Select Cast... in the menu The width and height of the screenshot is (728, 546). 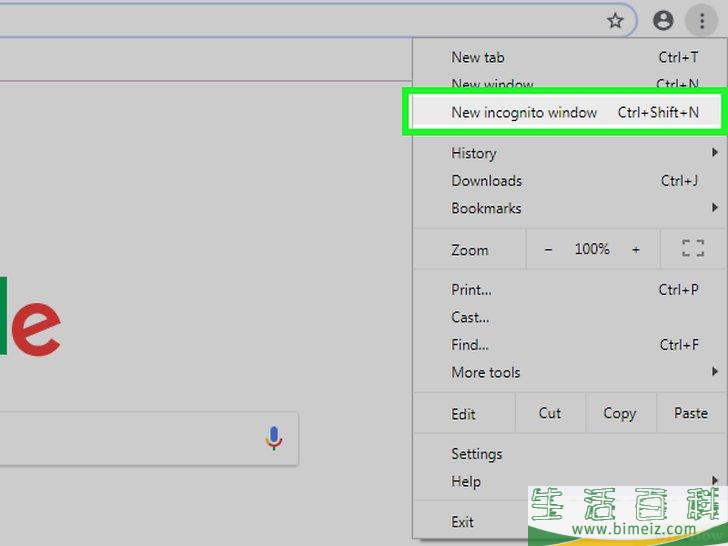[x=569, y=317]
